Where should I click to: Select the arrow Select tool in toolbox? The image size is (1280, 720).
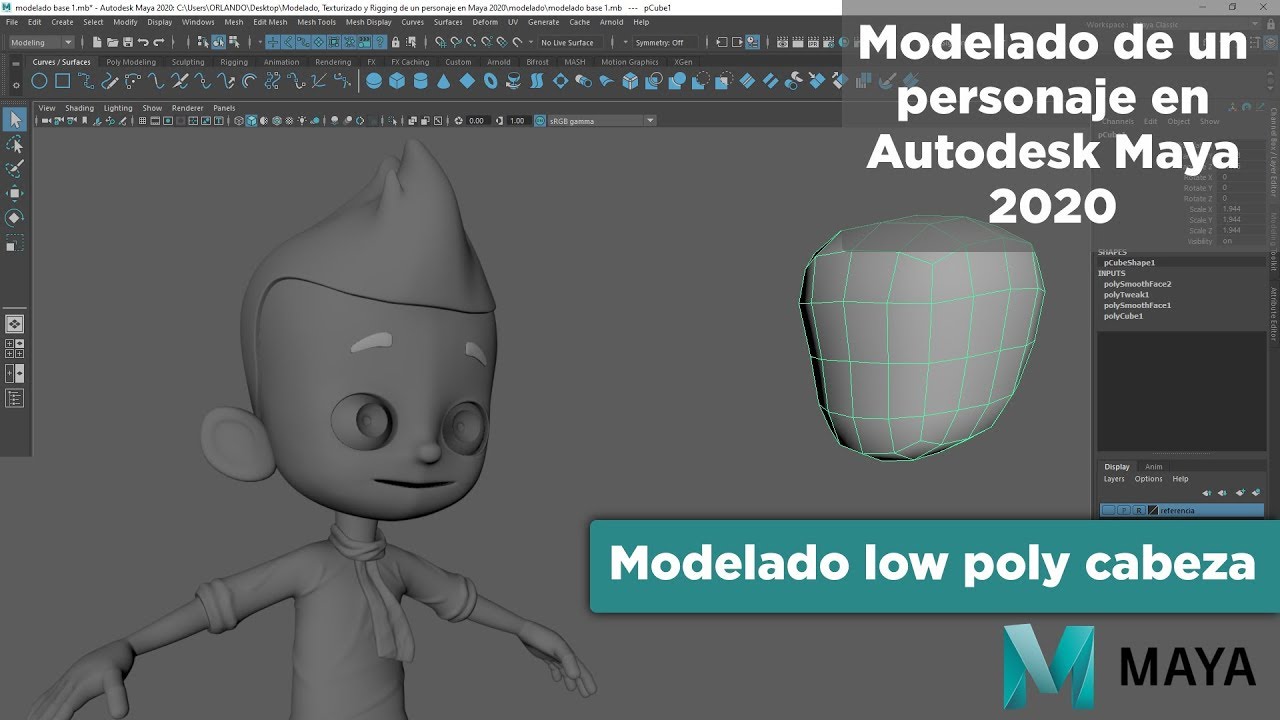tap(14, 120)
